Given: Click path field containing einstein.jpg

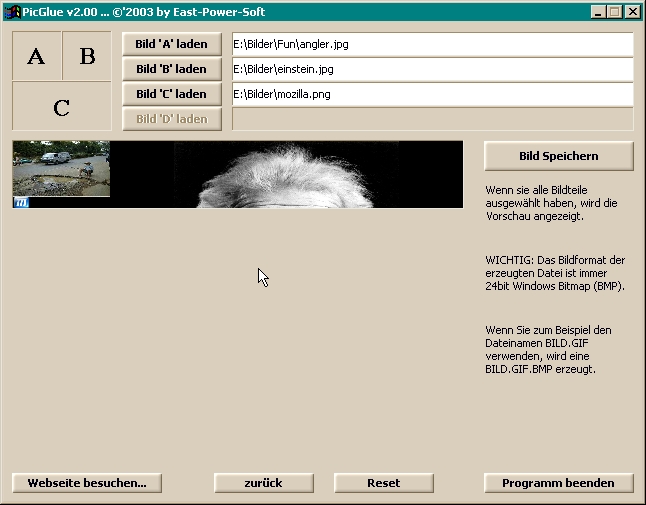Looking at the screenshot, I should tap(433, 69).
